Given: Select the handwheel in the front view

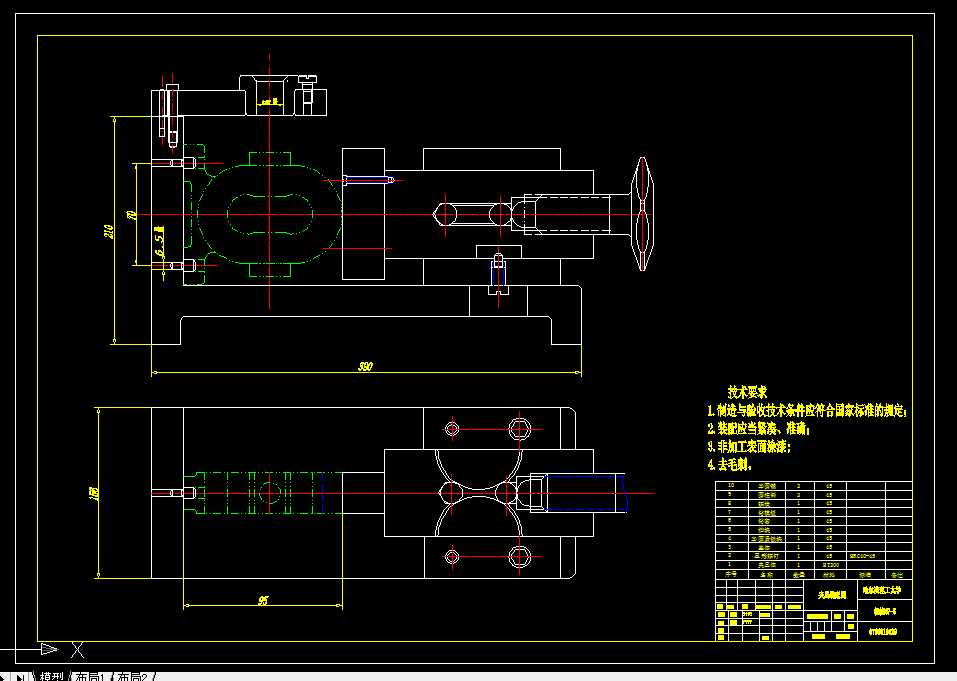Looking at the screenshot, I should pyautogui.click(x=641, y=214).
